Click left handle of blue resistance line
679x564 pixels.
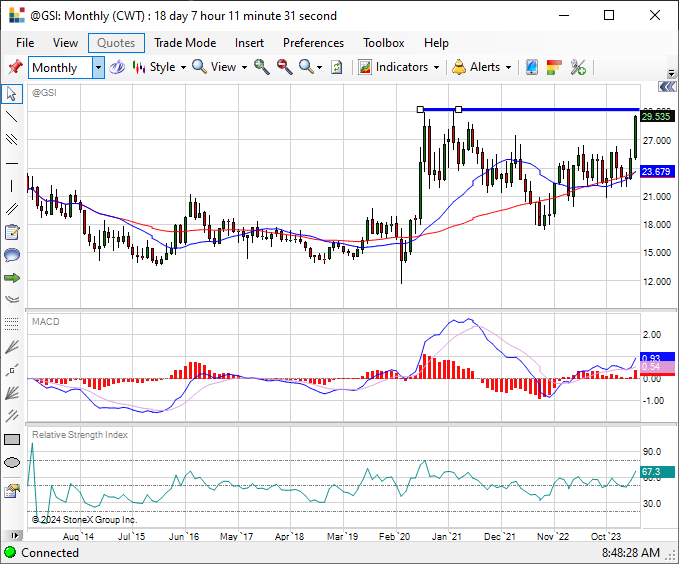(x=420, y=110)
